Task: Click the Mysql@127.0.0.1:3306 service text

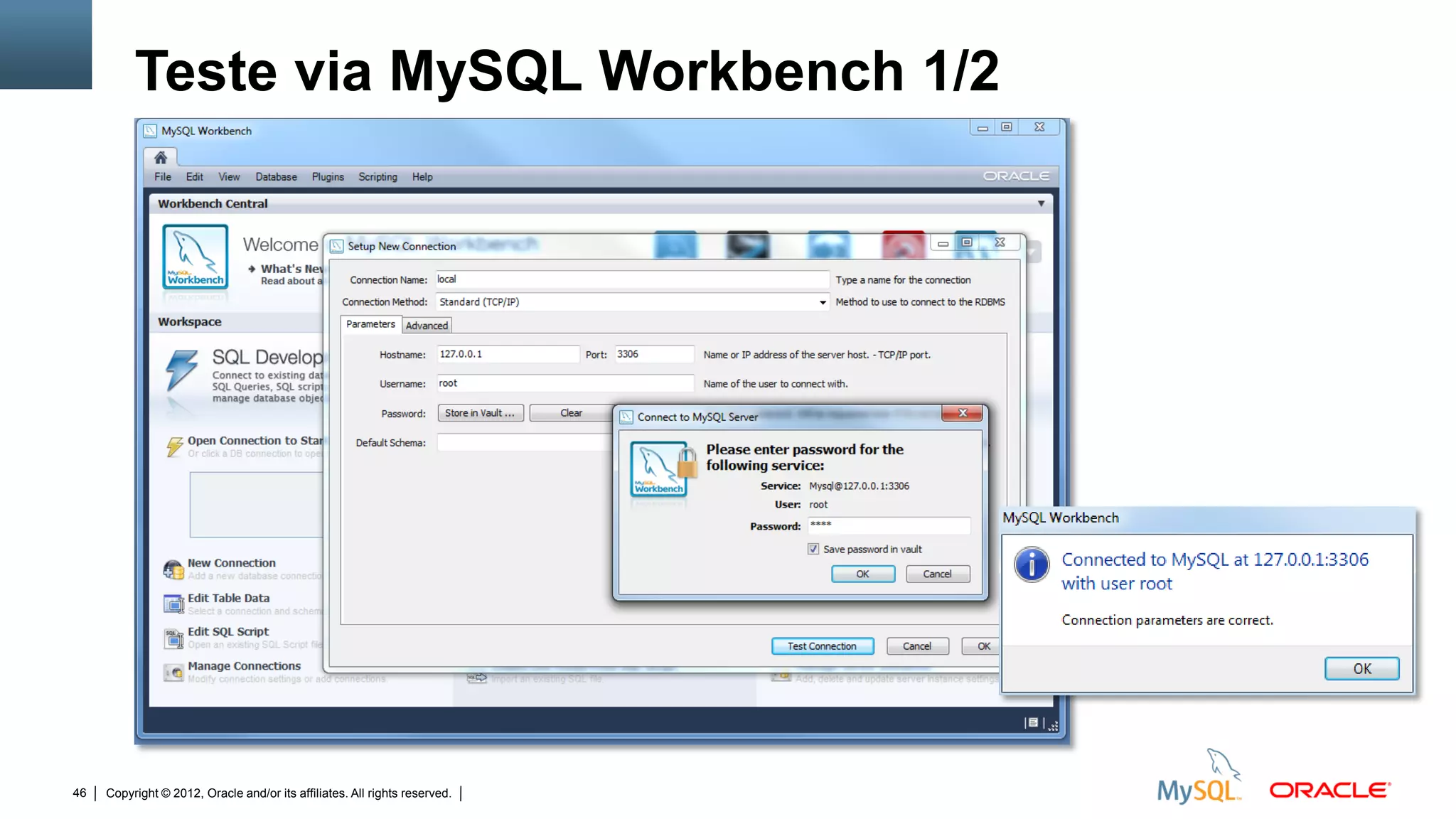Action: (859, 486)
